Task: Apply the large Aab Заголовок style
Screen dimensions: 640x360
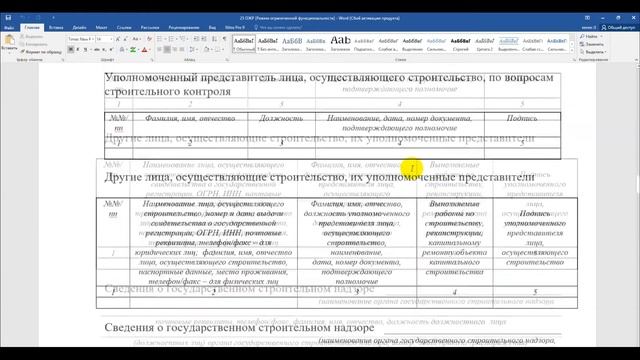Action: click(340, 44)
